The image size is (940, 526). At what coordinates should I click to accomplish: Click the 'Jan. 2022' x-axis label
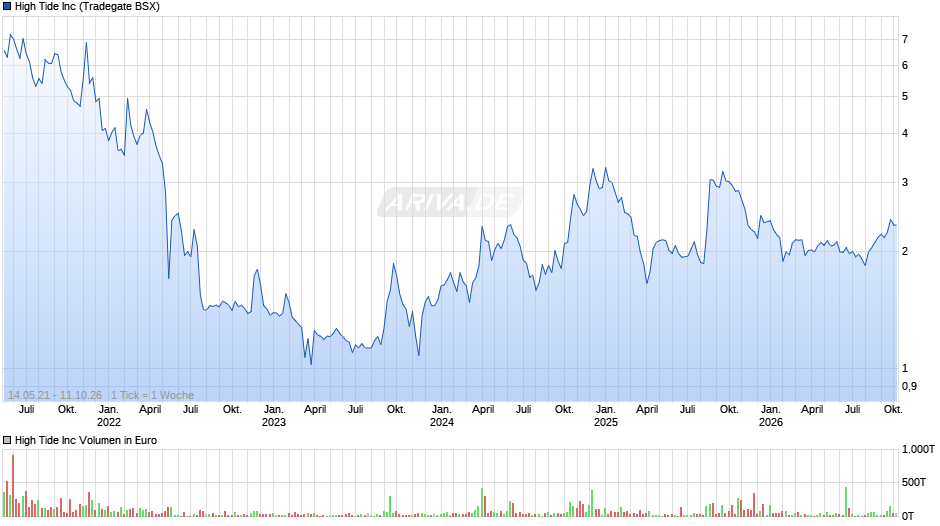point(109,416)
